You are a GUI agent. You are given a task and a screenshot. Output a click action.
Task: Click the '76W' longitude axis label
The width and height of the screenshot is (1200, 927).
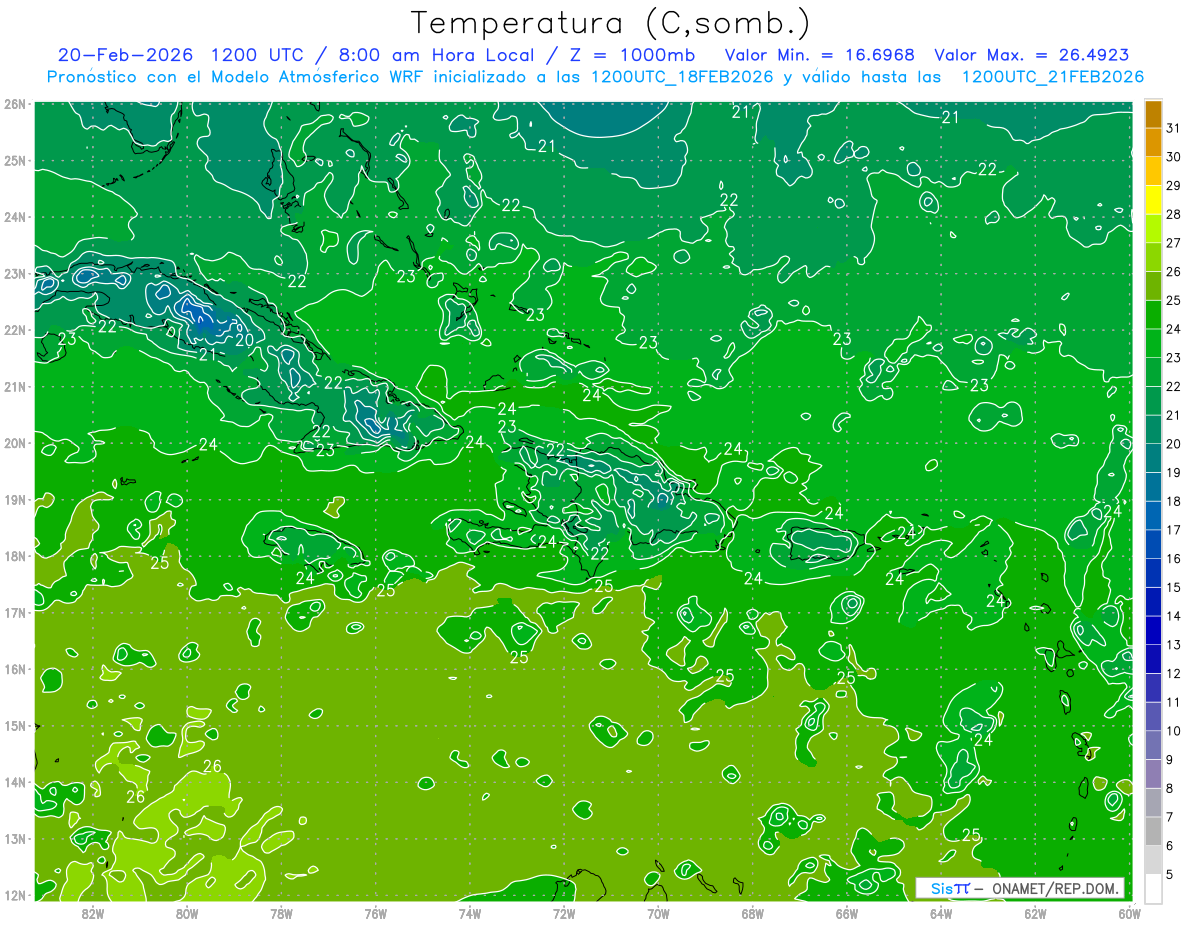point(375,913)
